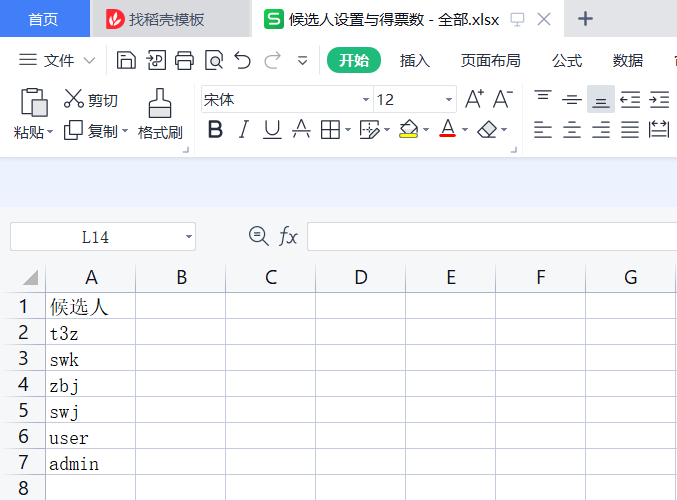Open the 粘贴 dropdown arrow
The width and height of the screenshot is (677, 500).
click(x=50, y=132)
